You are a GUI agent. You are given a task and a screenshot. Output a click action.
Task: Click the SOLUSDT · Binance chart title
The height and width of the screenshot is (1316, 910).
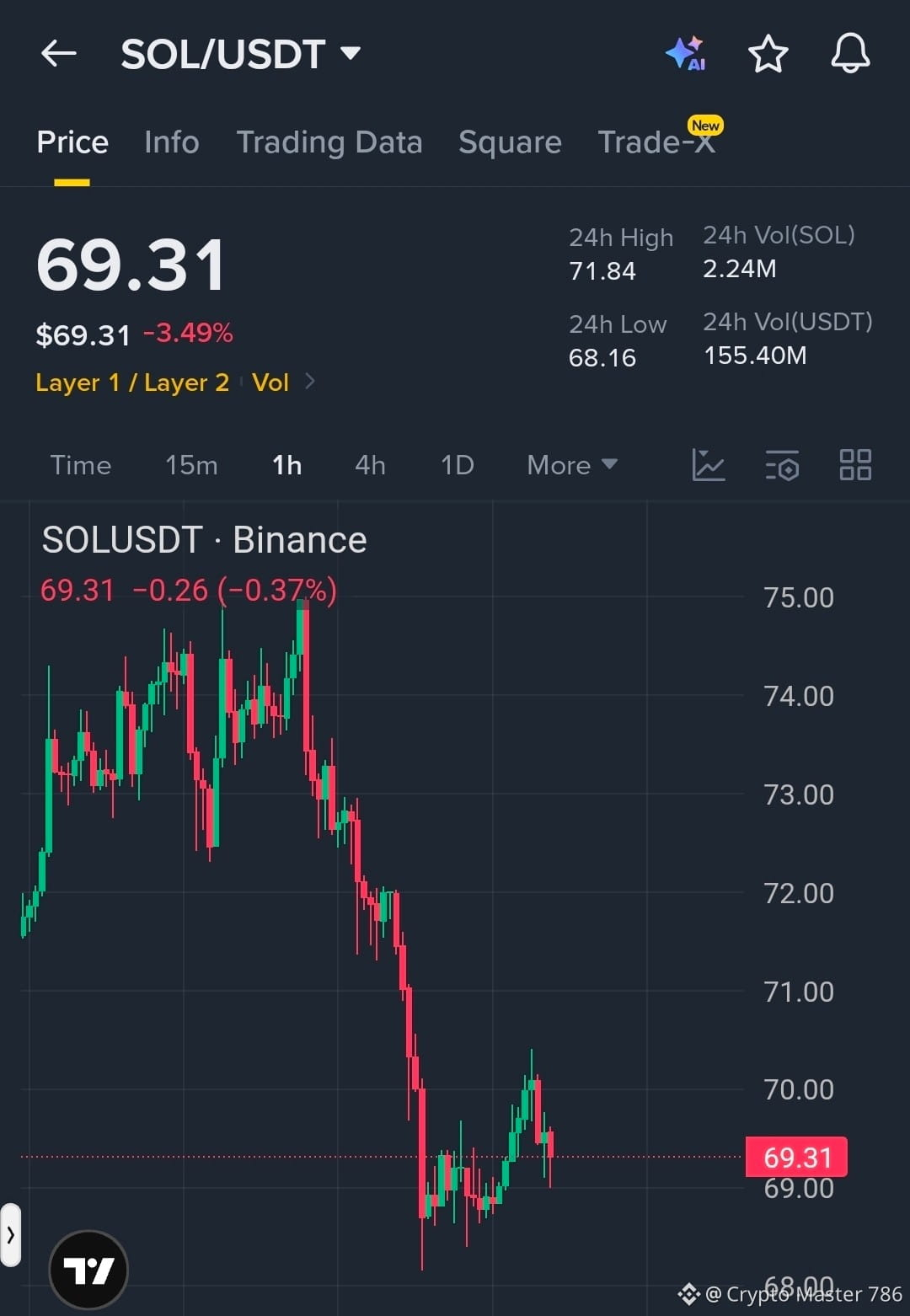(x=204, y=540)
